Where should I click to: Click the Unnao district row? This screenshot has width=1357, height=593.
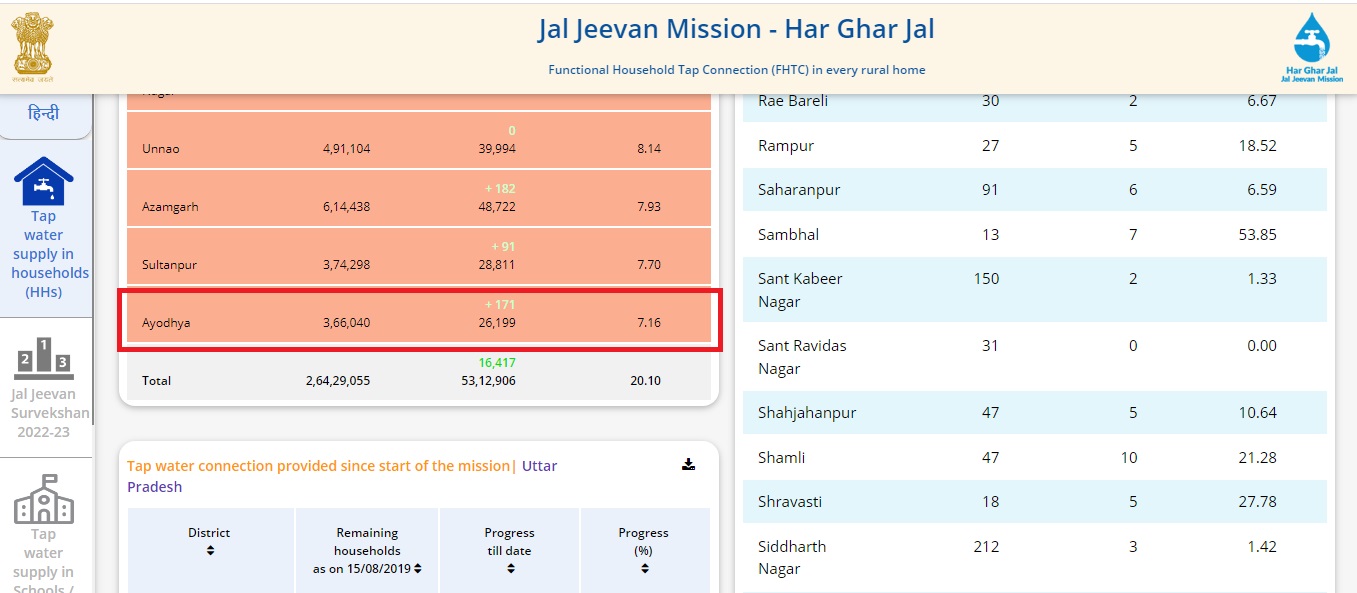418,140
